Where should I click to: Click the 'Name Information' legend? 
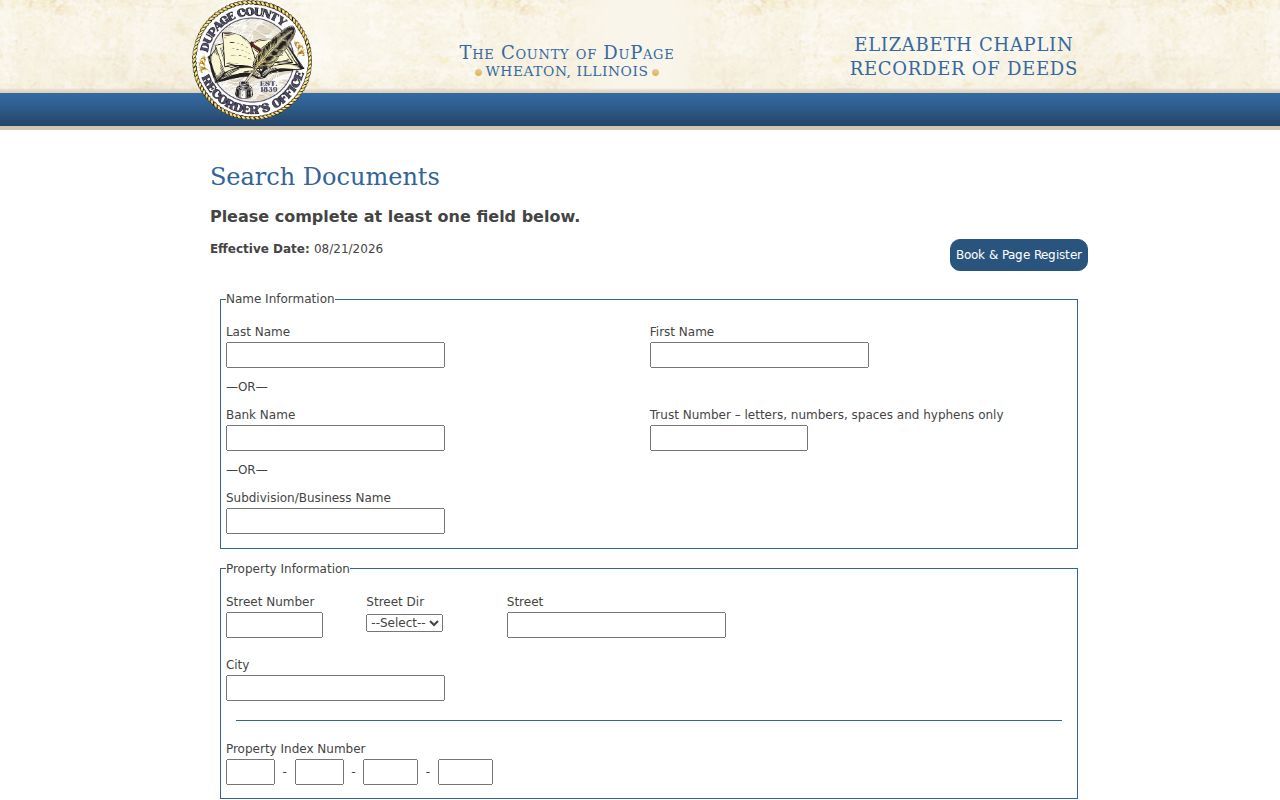coord(280,299)
